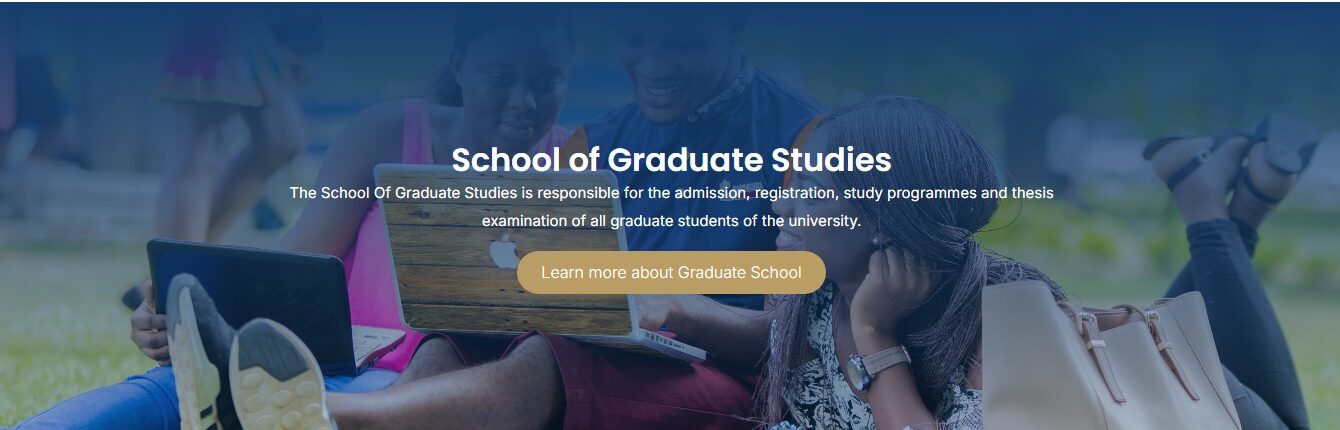1340x430 pixels.
Task: Click the Apple logo on the laptop lid
Action: (505, 250)
